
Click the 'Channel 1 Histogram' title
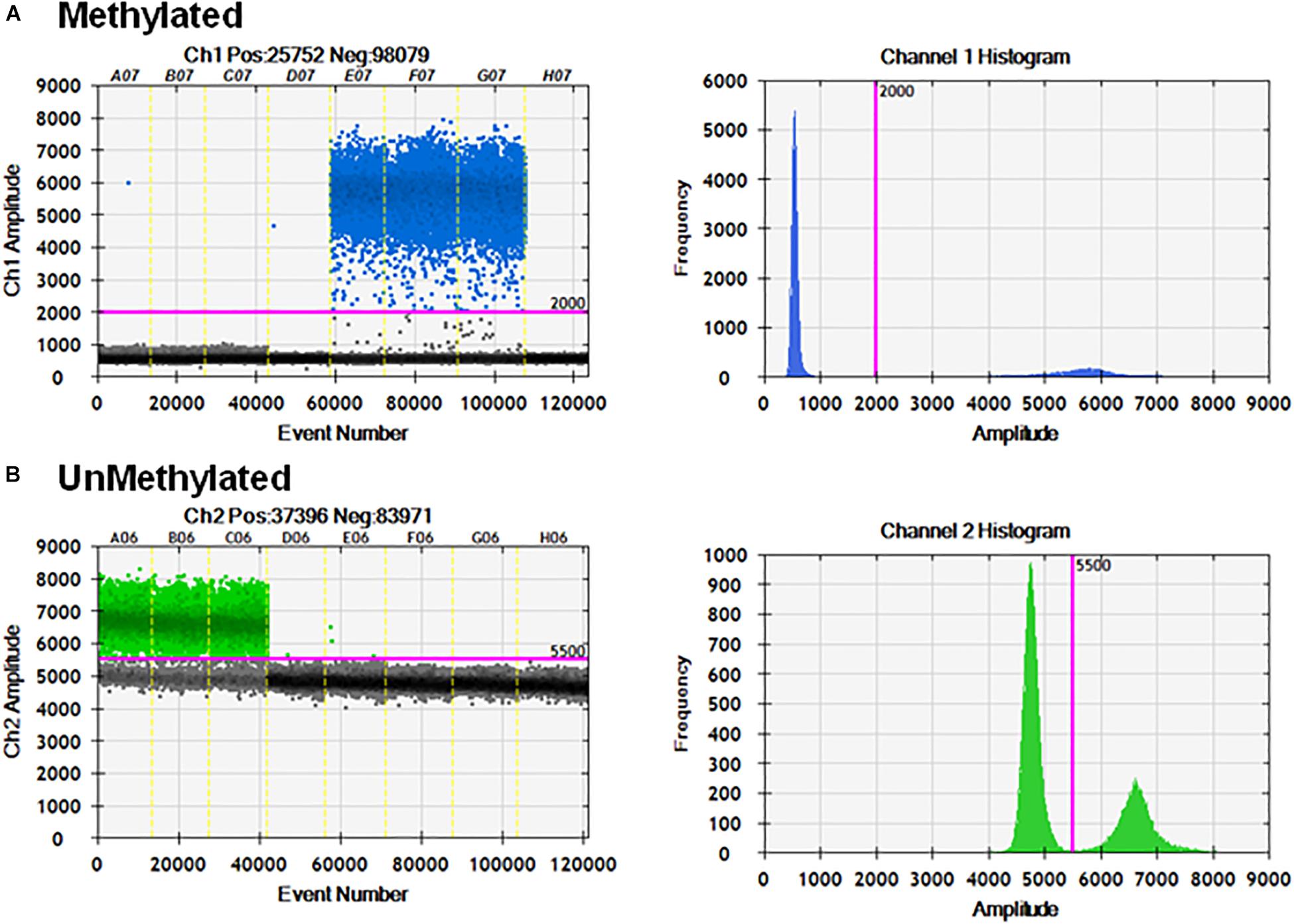(975, 57)
